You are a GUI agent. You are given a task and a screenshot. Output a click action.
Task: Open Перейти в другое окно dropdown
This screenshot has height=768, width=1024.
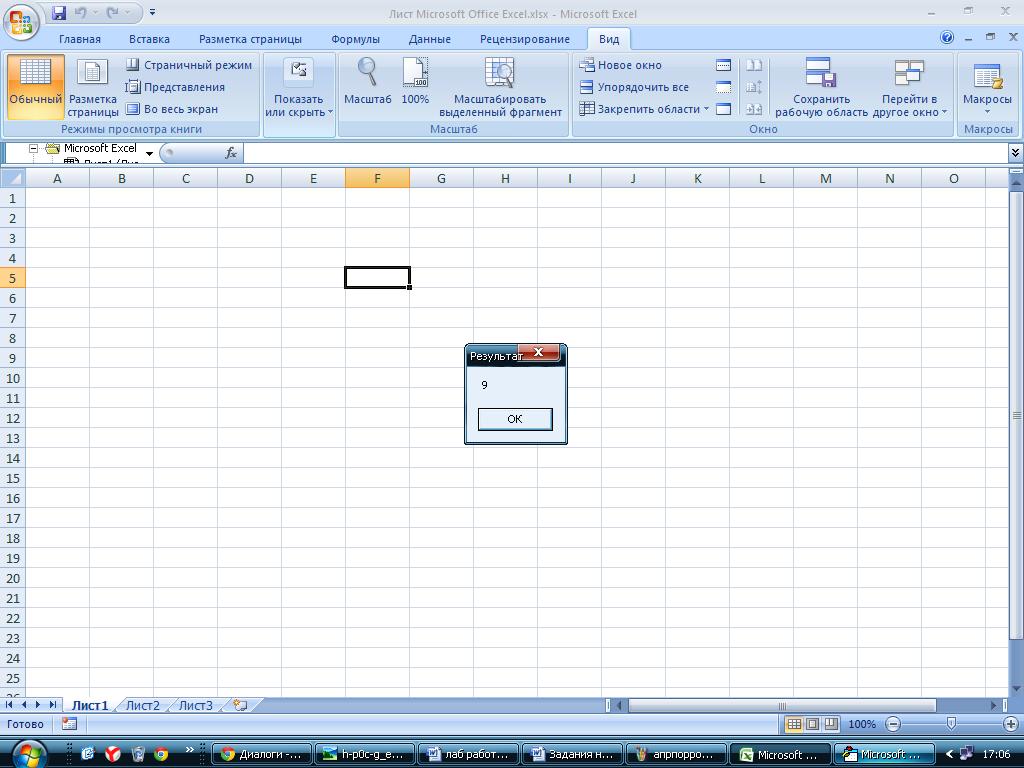coord(909,88)
